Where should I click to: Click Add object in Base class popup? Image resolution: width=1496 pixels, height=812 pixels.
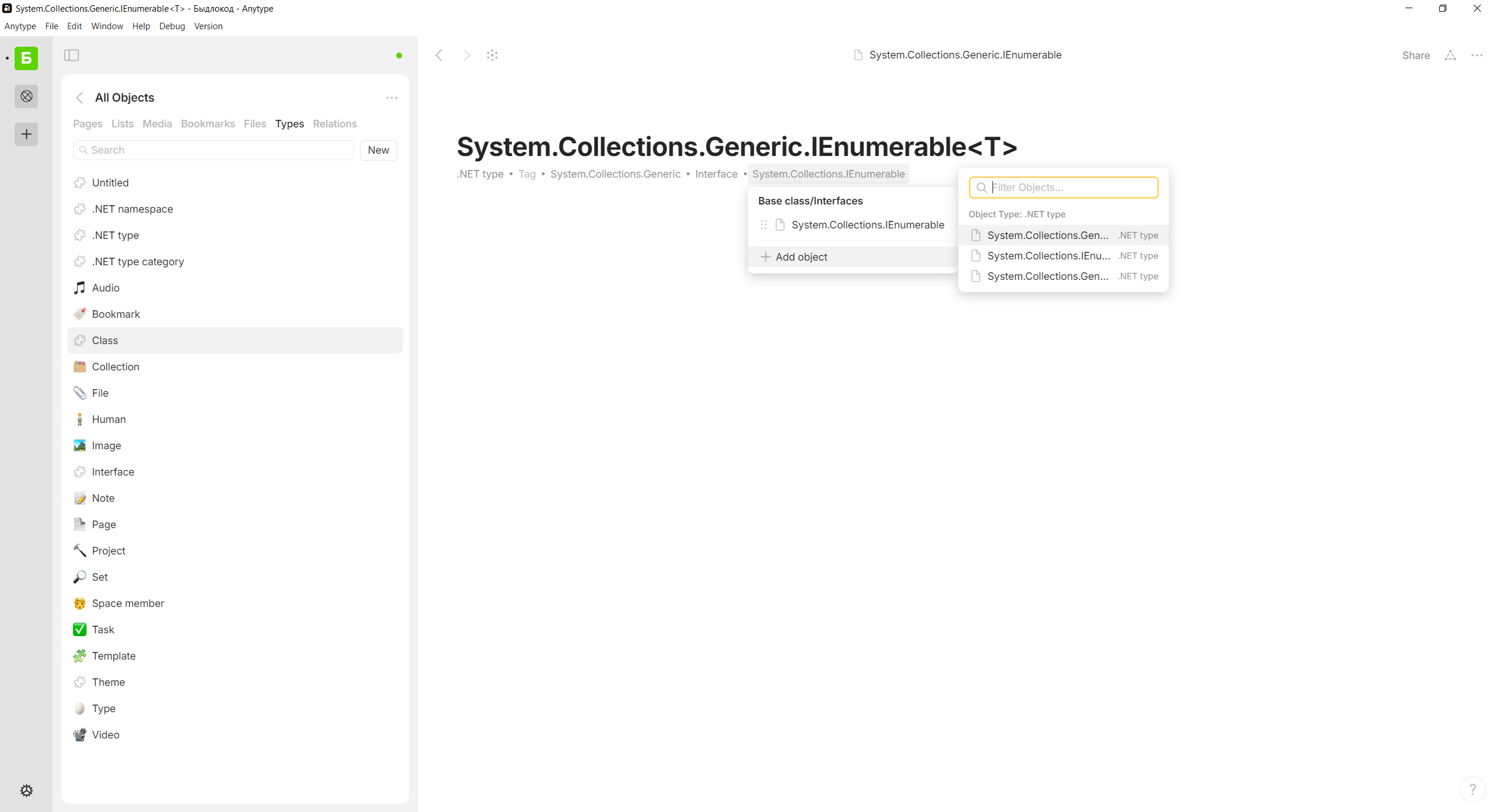(853, 257)
